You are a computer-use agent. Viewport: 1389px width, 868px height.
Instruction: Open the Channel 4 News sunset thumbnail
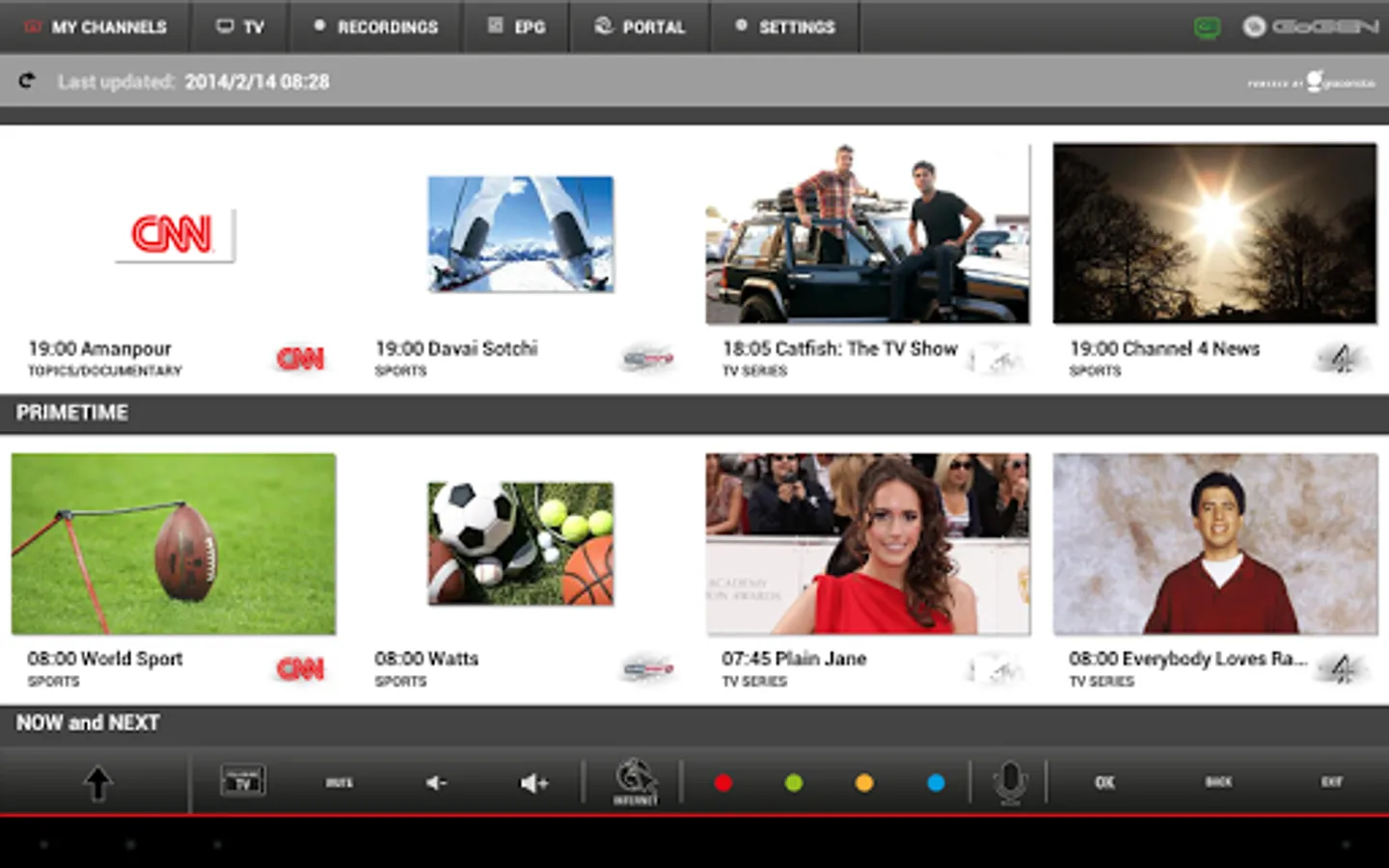1214,233
